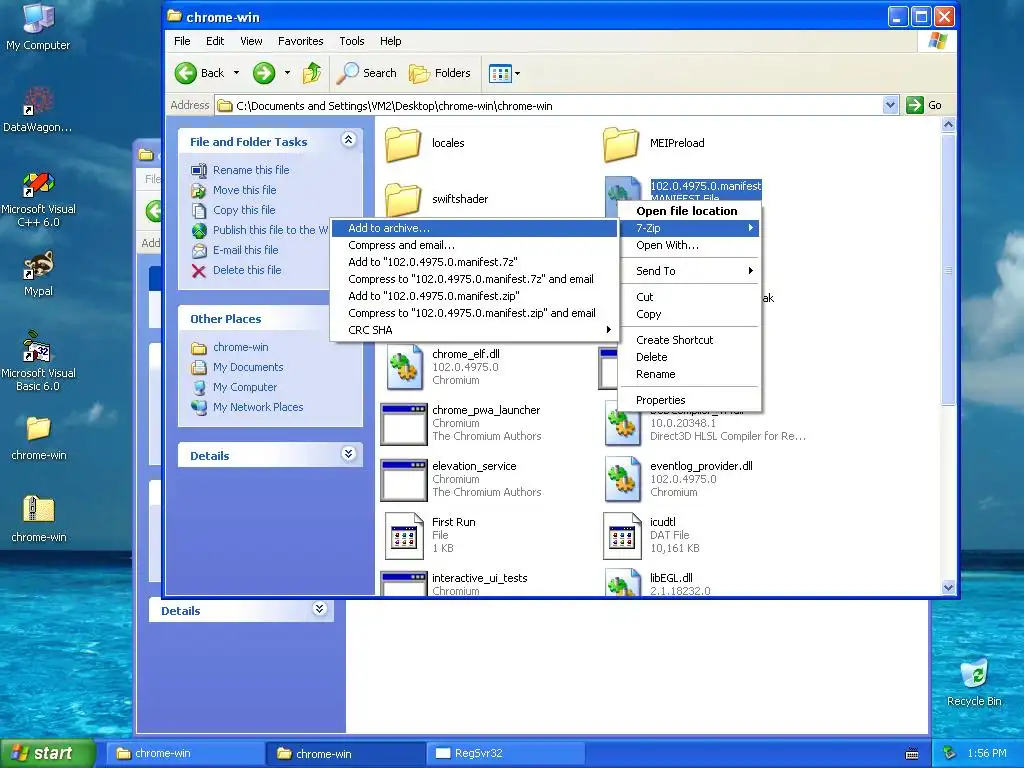This screenshot has height=768, width=1024.
Task: Select eventlog_provider.dll file icon
Action: [622, 479]
